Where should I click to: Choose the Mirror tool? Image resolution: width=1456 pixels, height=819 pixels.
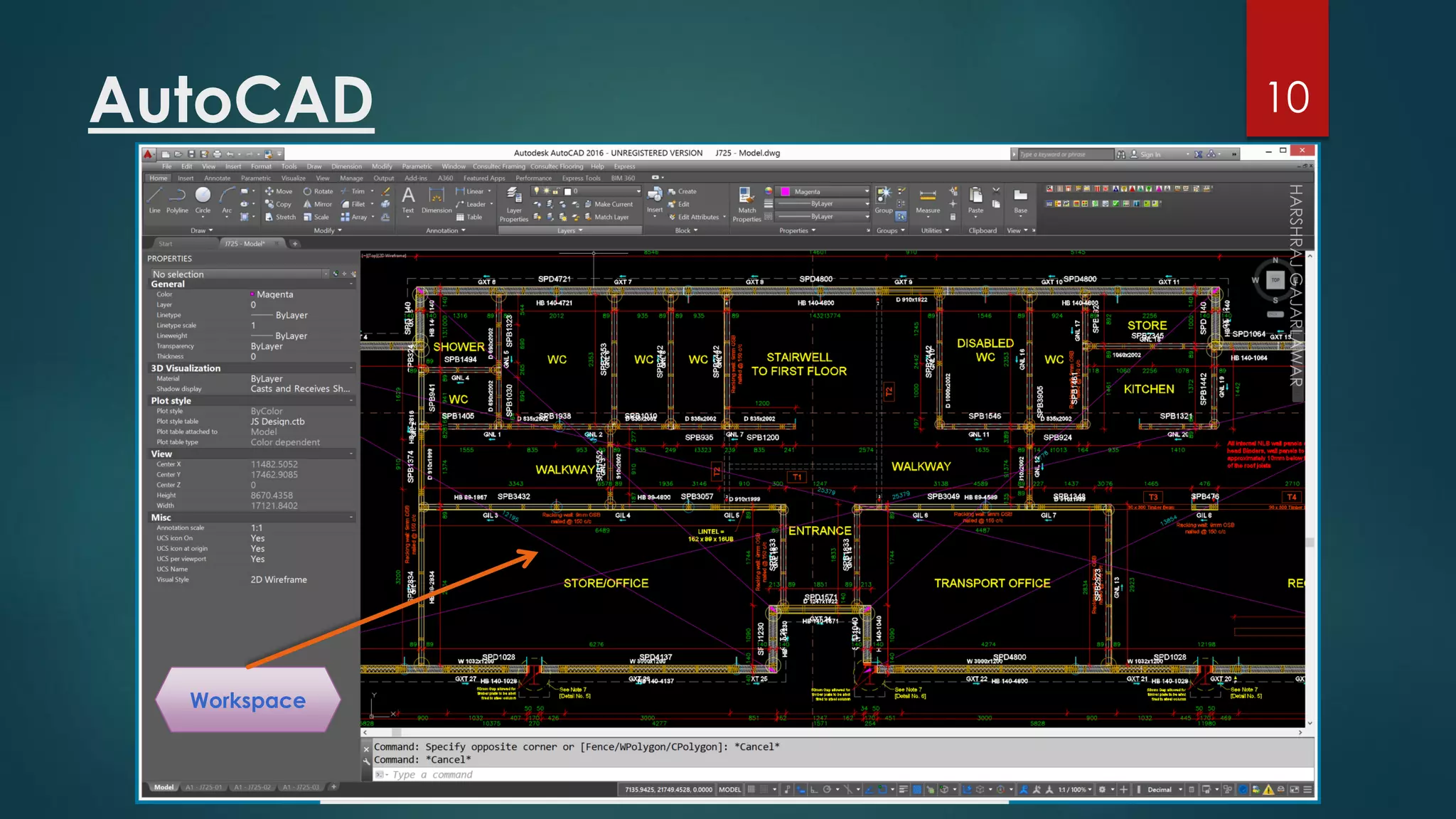tap(318, 204)
